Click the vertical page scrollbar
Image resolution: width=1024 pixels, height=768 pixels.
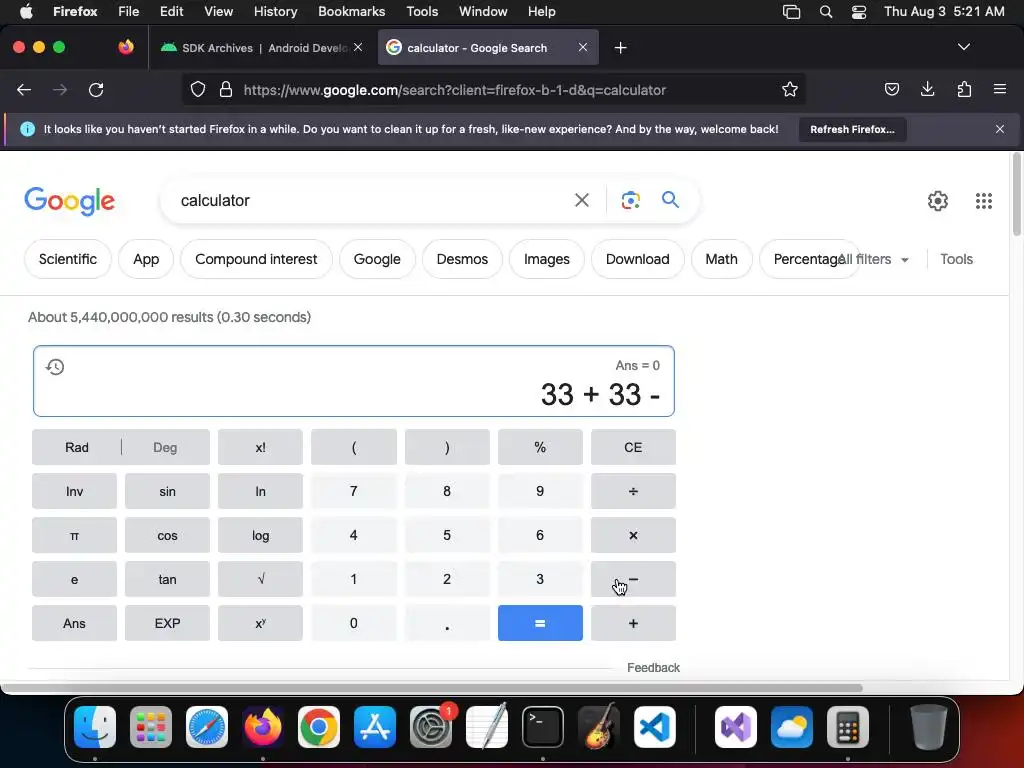(x=1016, y=194)
